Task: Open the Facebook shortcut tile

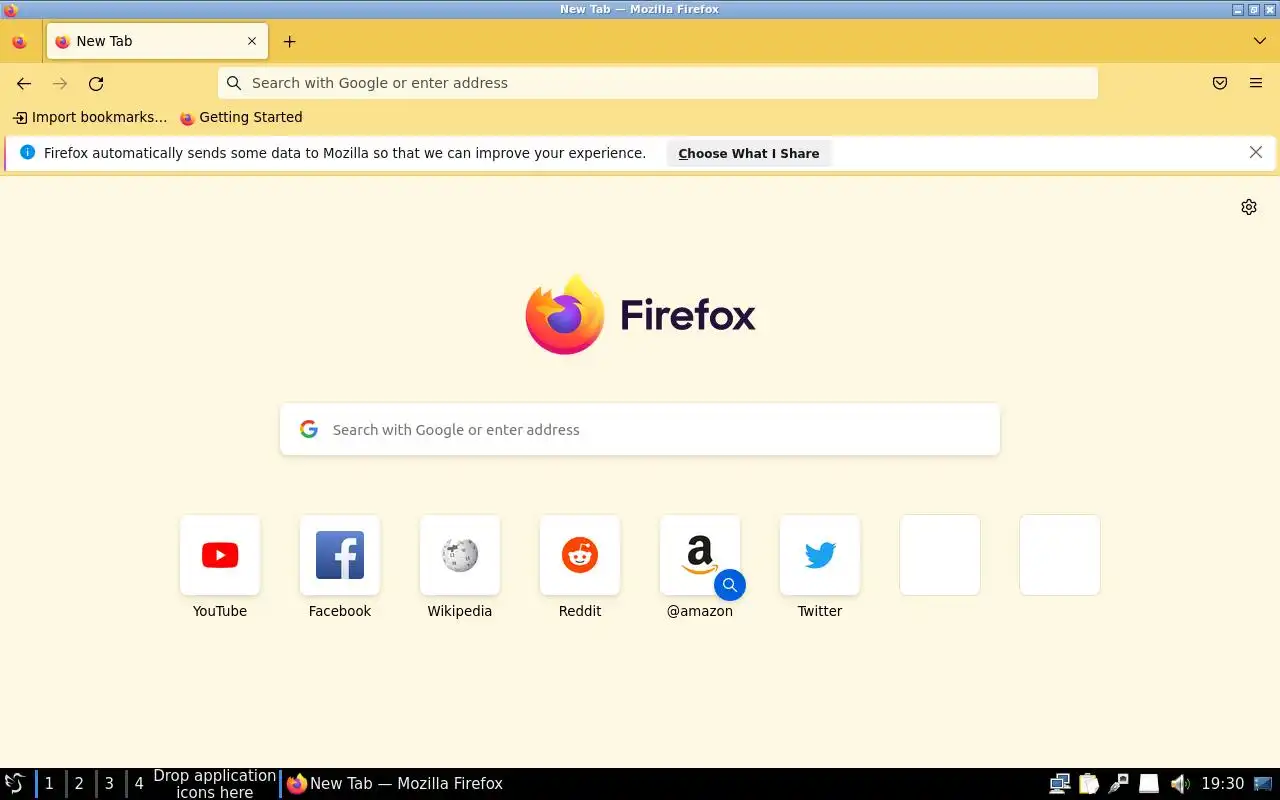Action: coord(340,555)
